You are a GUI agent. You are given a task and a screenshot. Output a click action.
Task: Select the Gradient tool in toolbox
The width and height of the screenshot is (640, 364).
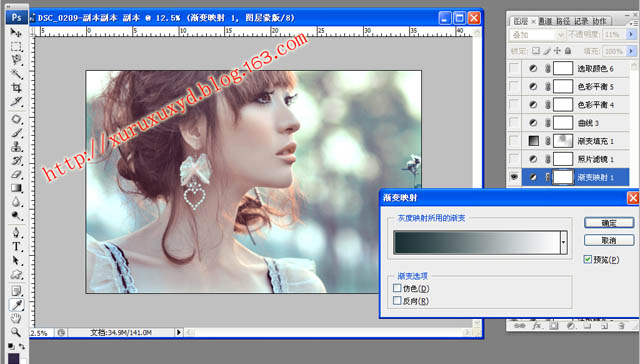click(x=16, y=188)
